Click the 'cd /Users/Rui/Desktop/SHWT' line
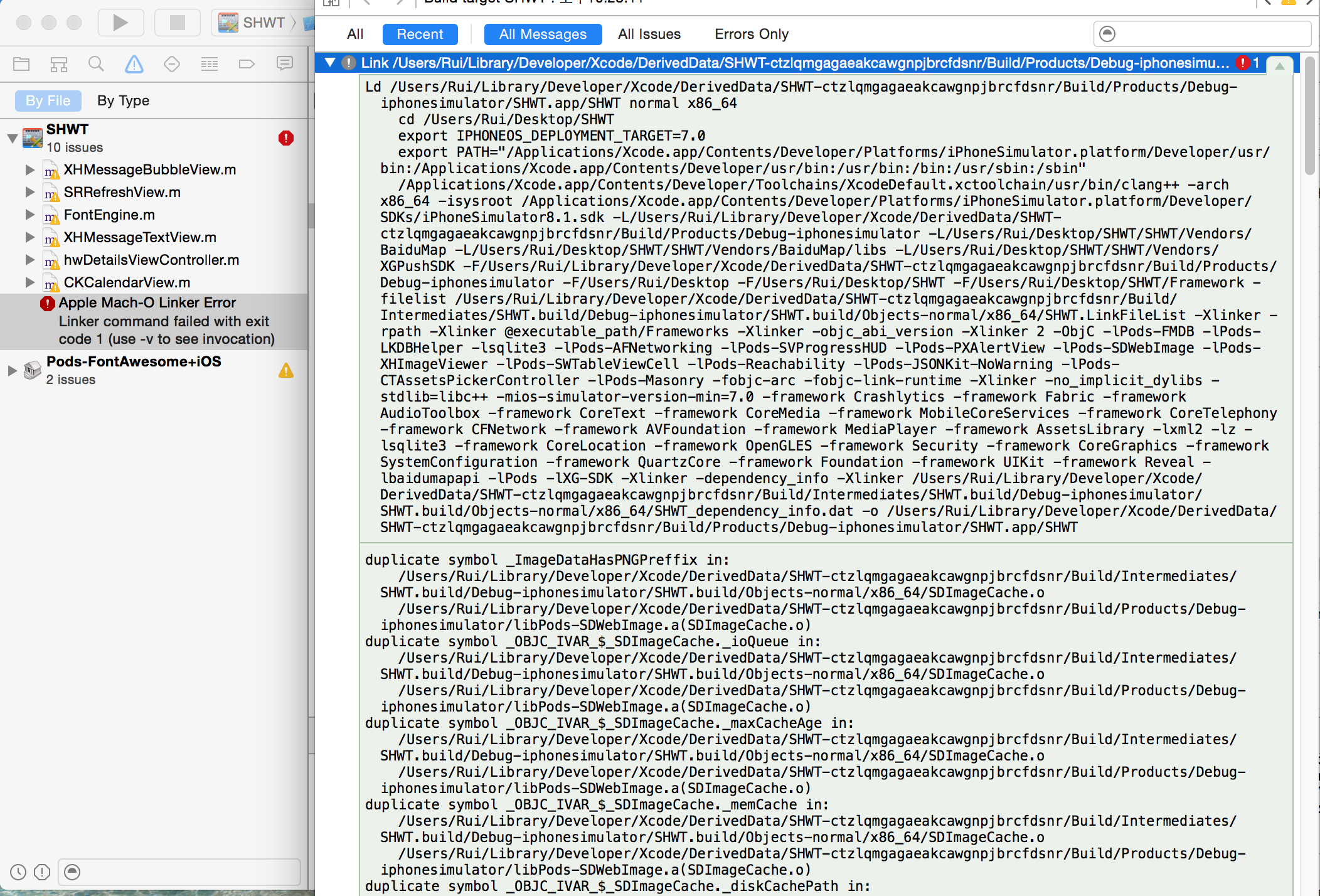 click(x=506, y=119)
